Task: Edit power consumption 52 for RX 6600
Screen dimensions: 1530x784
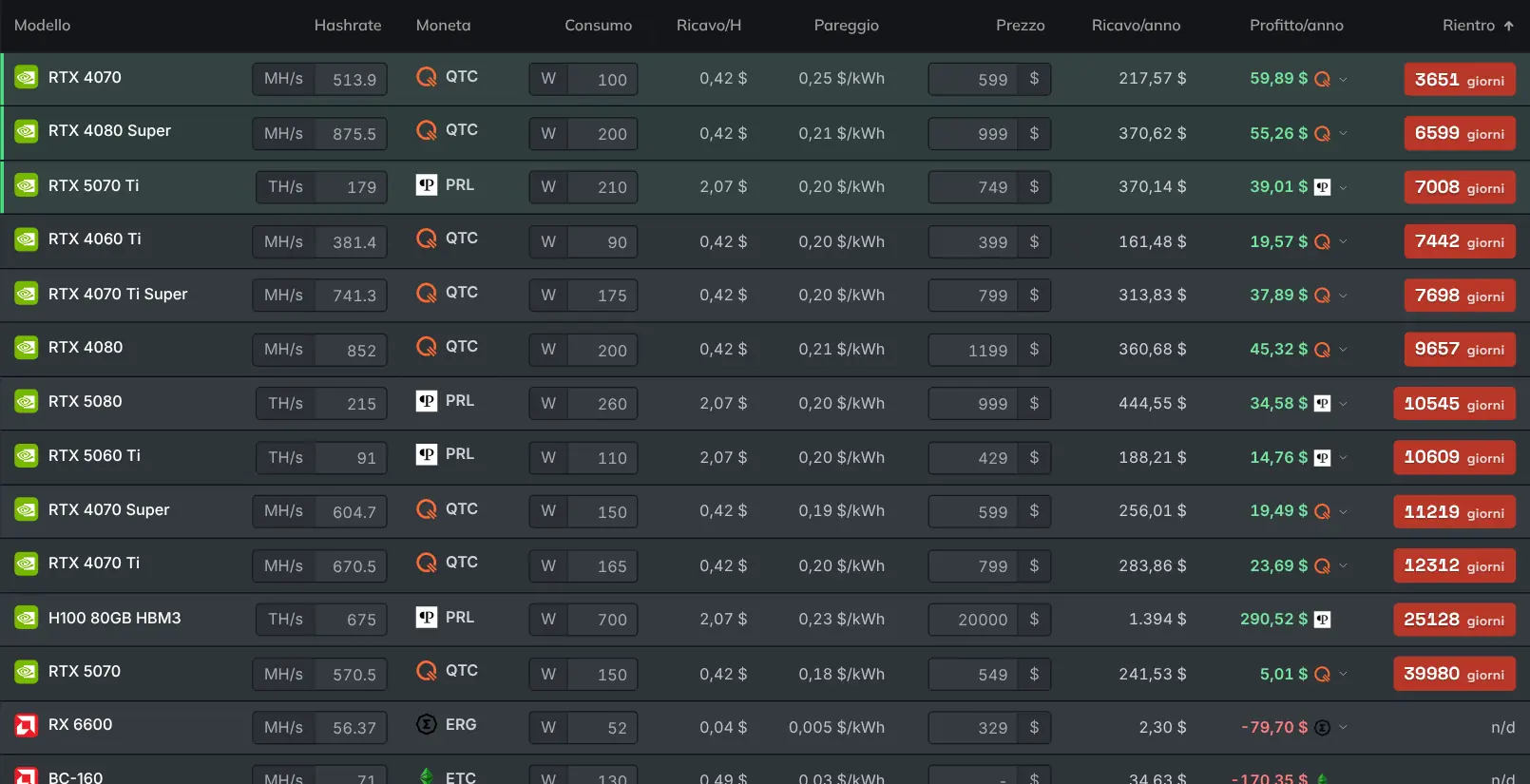Action: coord(602,728)
